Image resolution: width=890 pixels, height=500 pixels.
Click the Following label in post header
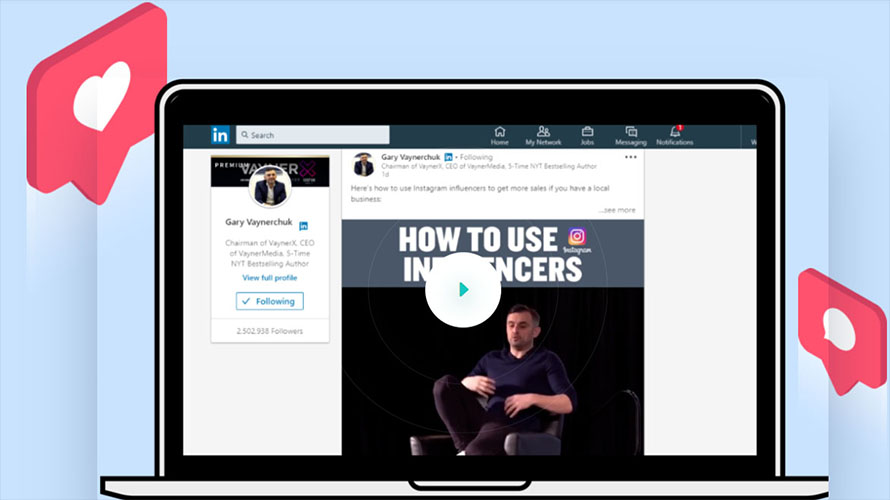[476, 157]
